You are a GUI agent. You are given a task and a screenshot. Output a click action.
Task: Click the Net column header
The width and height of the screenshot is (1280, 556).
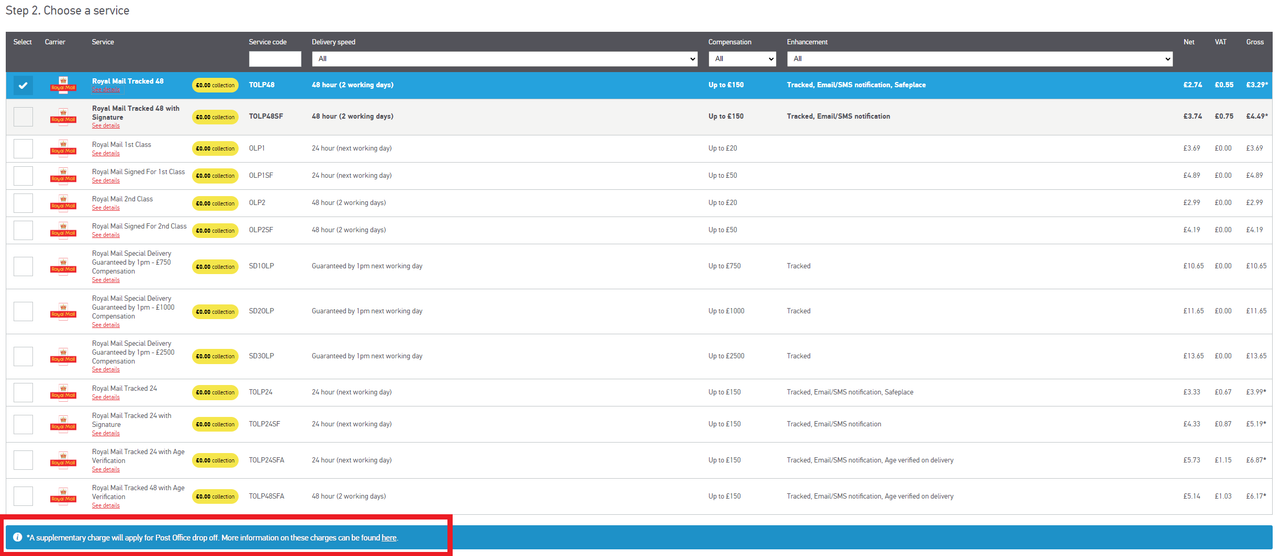click(1188, 42)
